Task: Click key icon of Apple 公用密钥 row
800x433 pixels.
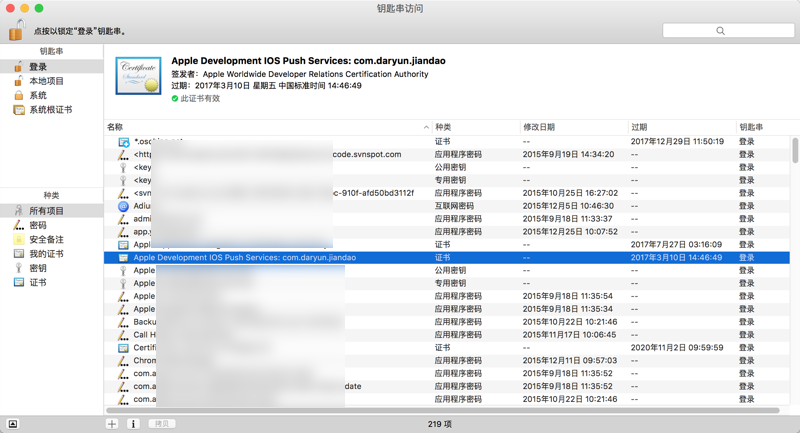Action: (123, 270)
